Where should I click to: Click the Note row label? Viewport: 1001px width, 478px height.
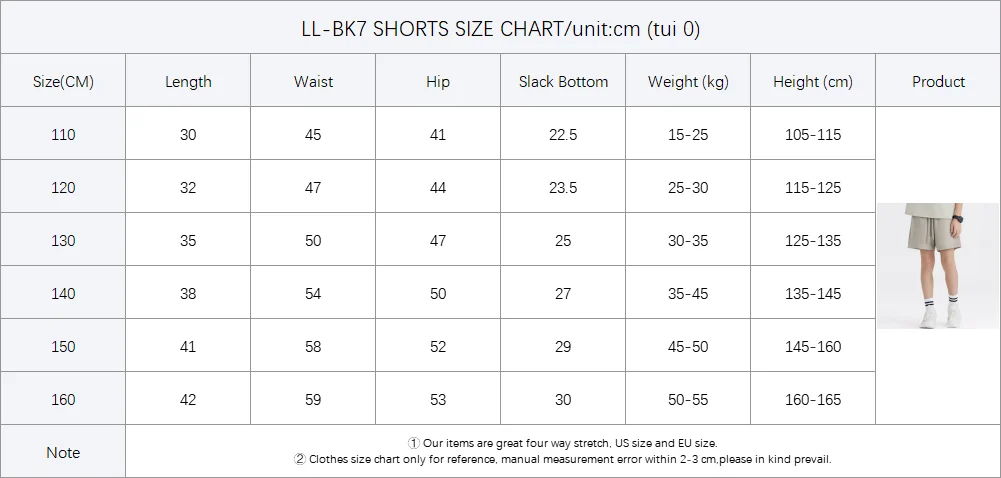click(x=63, y=453)
